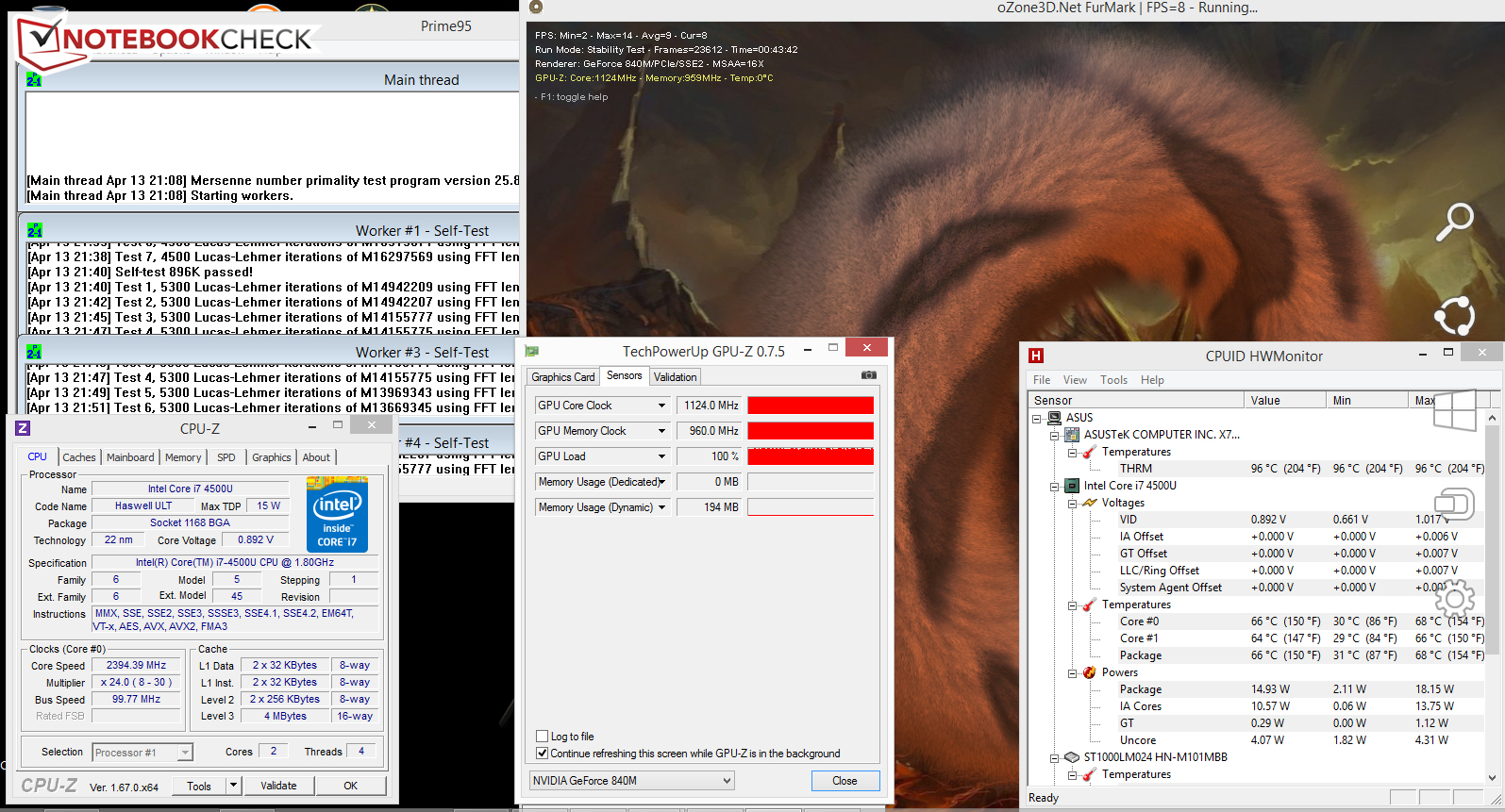This screenshot has height=812, width=1505.
Task: Open Memory Usage (Dedicated) dropdown
Action: click(x=661, y=482)
